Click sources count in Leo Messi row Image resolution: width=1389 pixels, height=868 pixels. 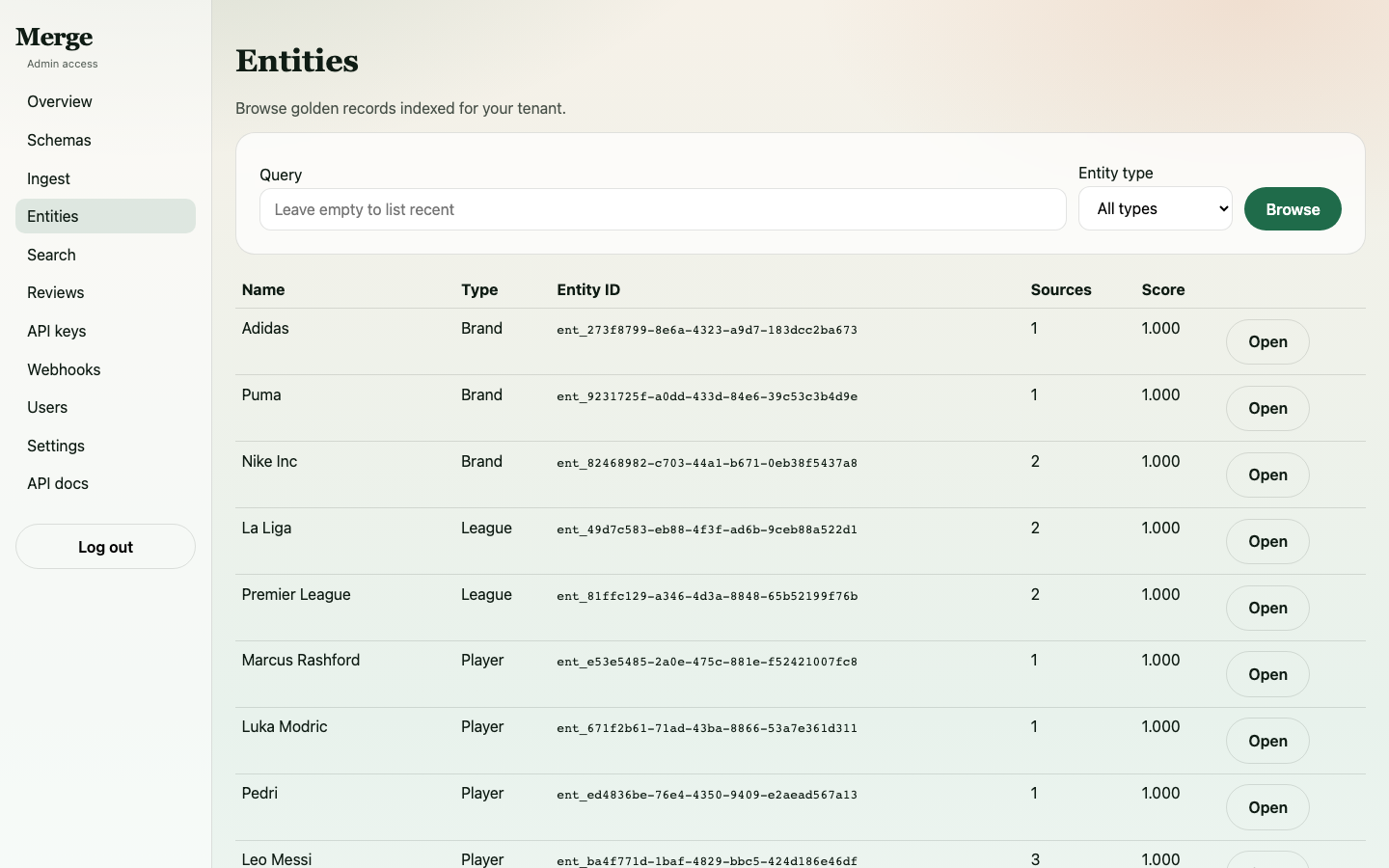1035,858
